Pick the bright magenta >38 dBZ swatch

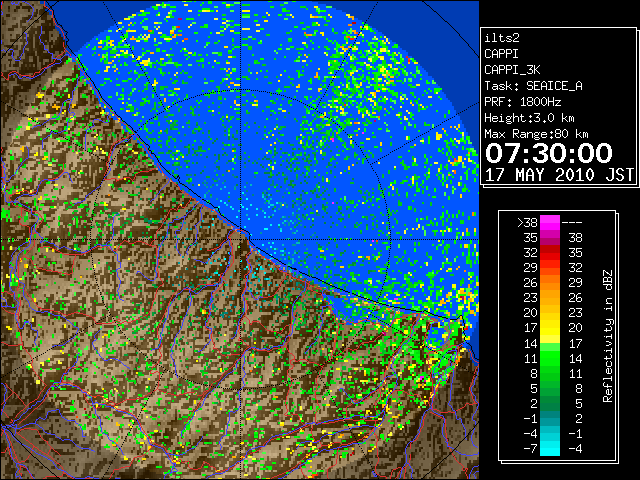(x=550, y=222)
